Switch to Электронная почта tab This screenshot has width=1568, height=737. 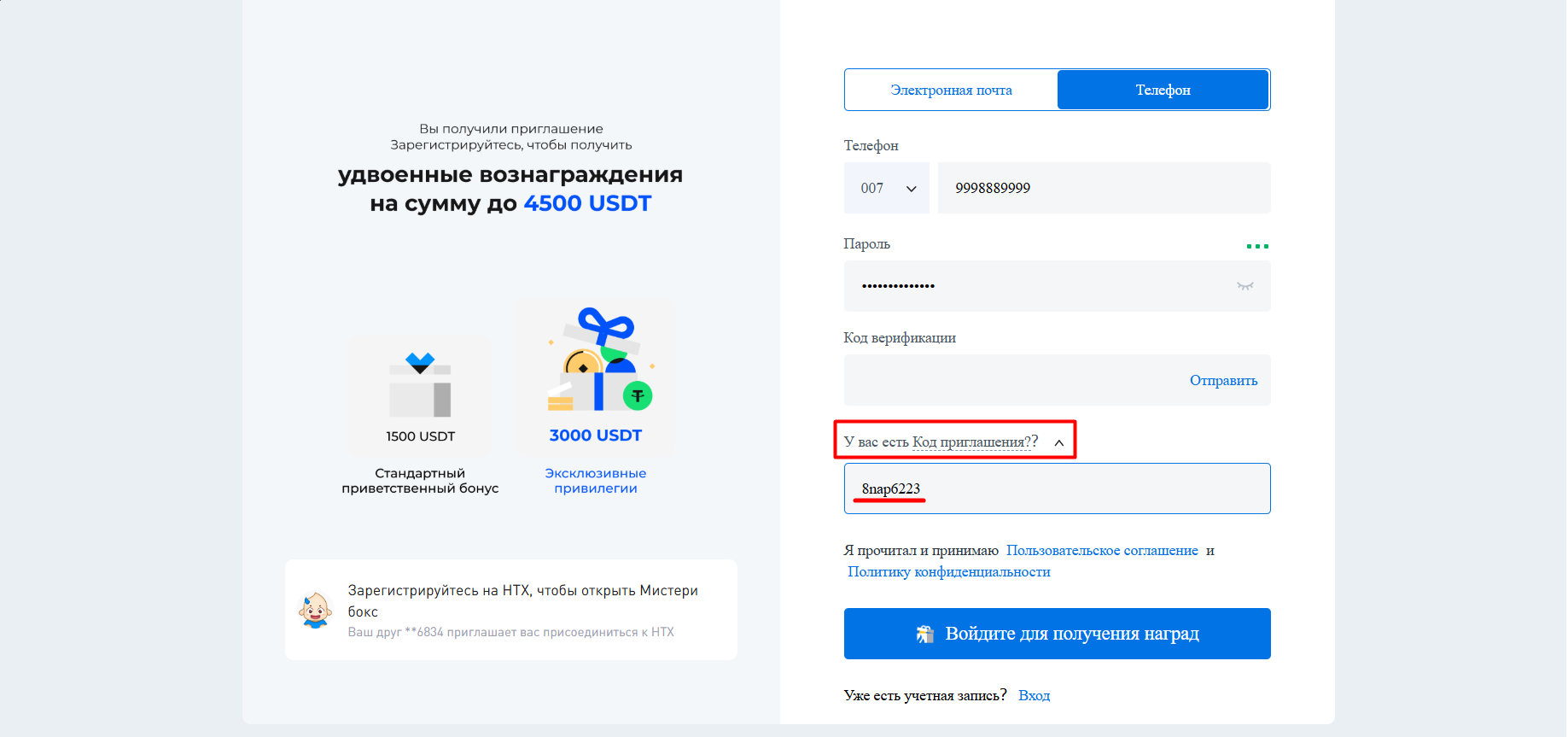click(951, 90)
